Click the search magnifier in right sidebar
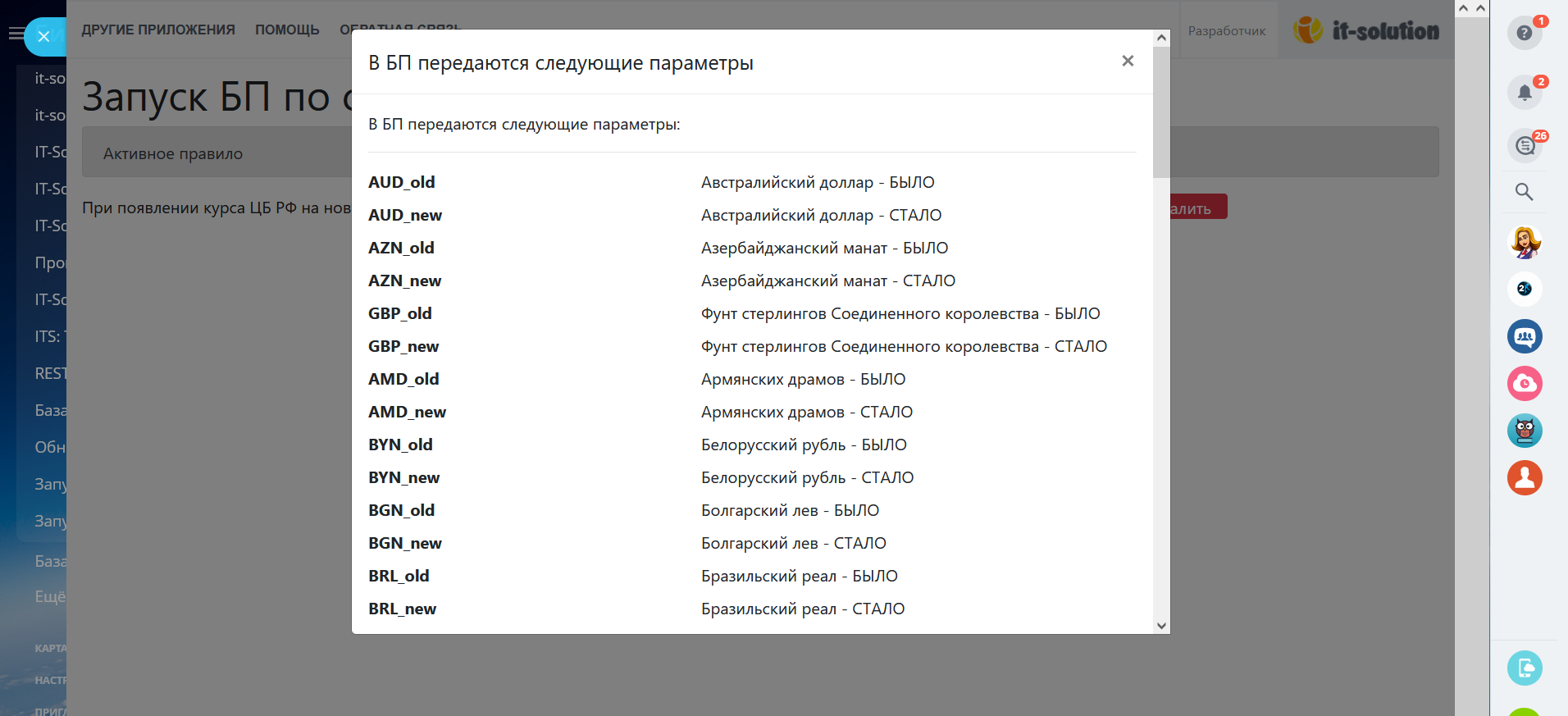The image size is (1568, 716). [1524, 192]
